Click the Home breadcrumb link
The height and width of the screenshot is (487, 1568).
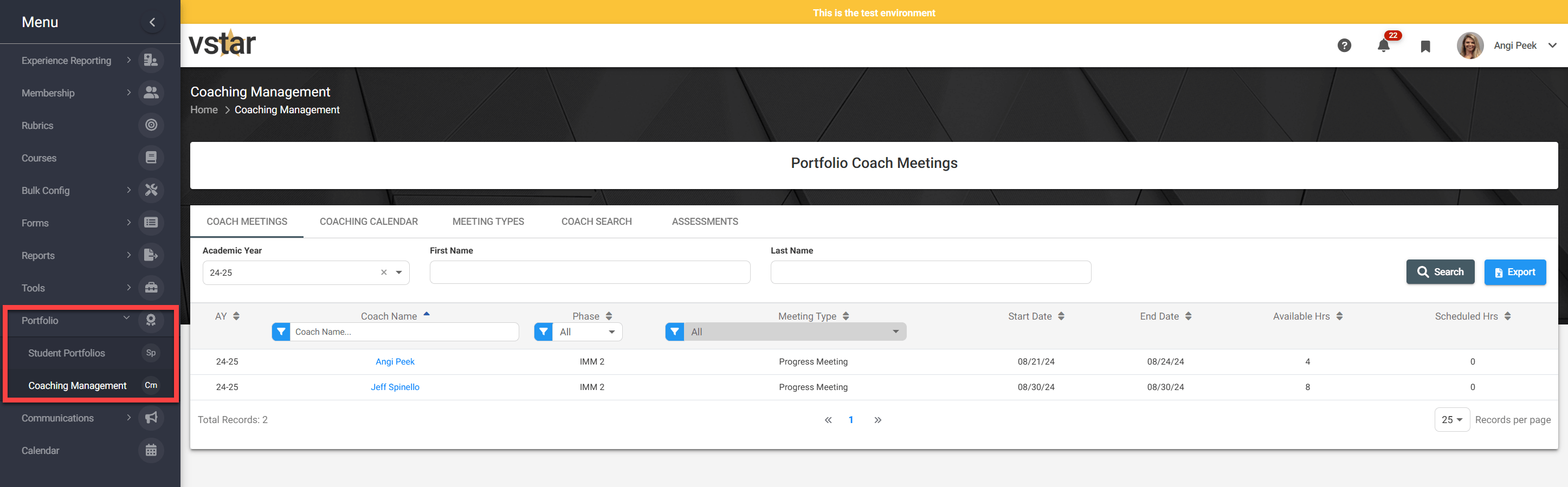click(204, 109)
